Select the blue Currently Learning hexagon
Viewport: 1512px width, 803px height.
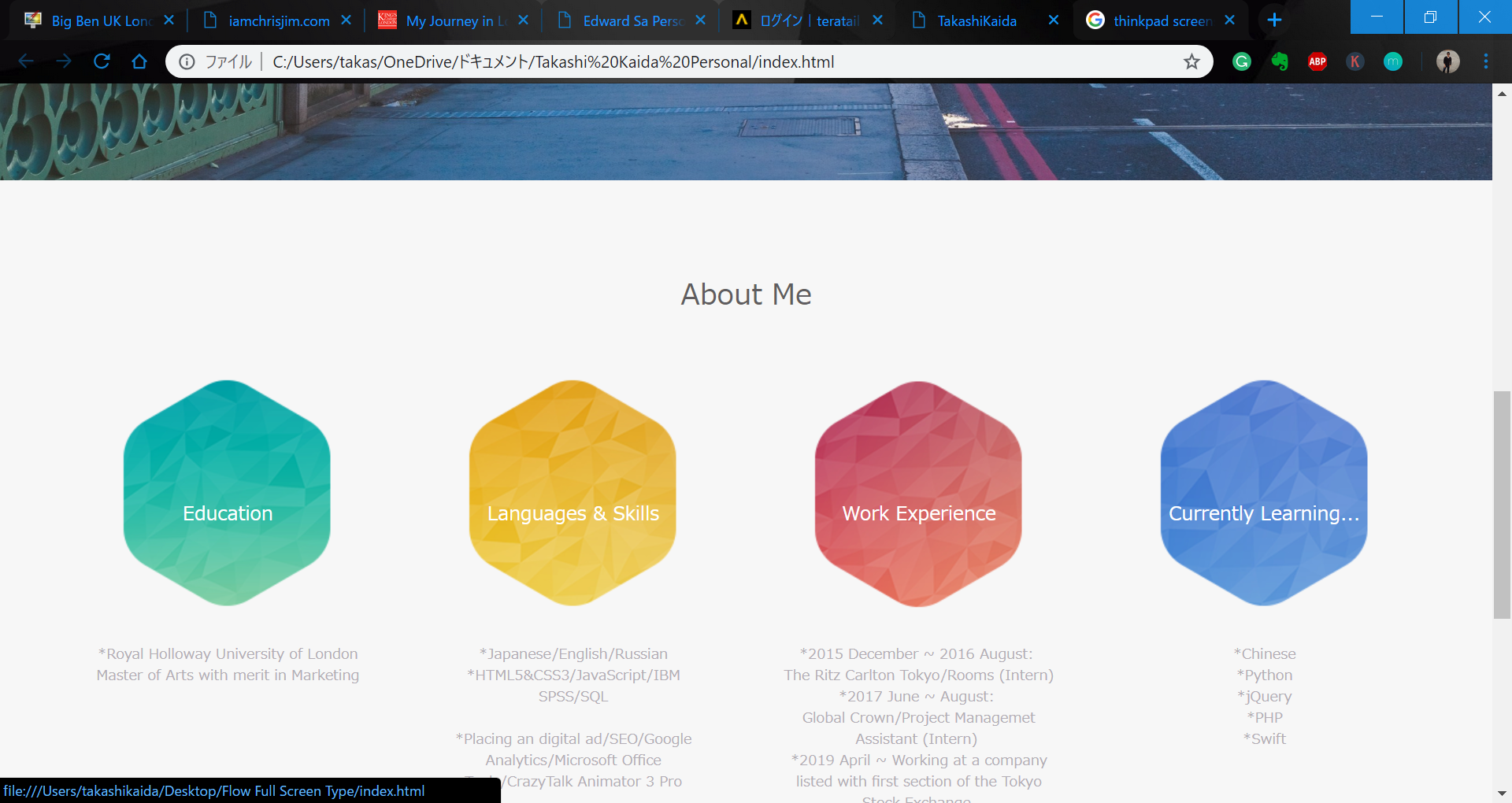pyautogui.click(x=1263, y=494)
